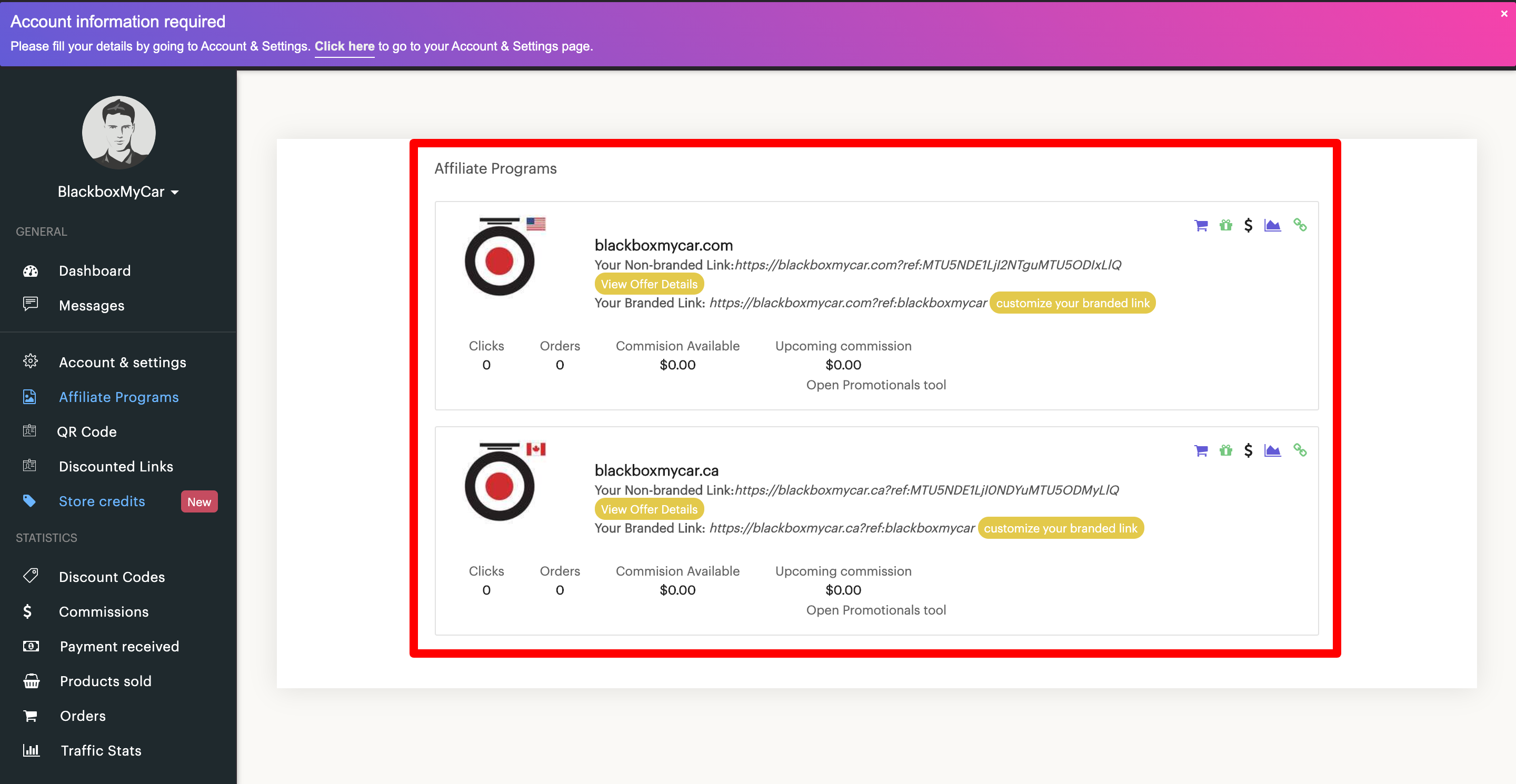Click the dollar sign icon on blackboxmycar.ca card
1516x784 pixels.
click(1248, 450)
